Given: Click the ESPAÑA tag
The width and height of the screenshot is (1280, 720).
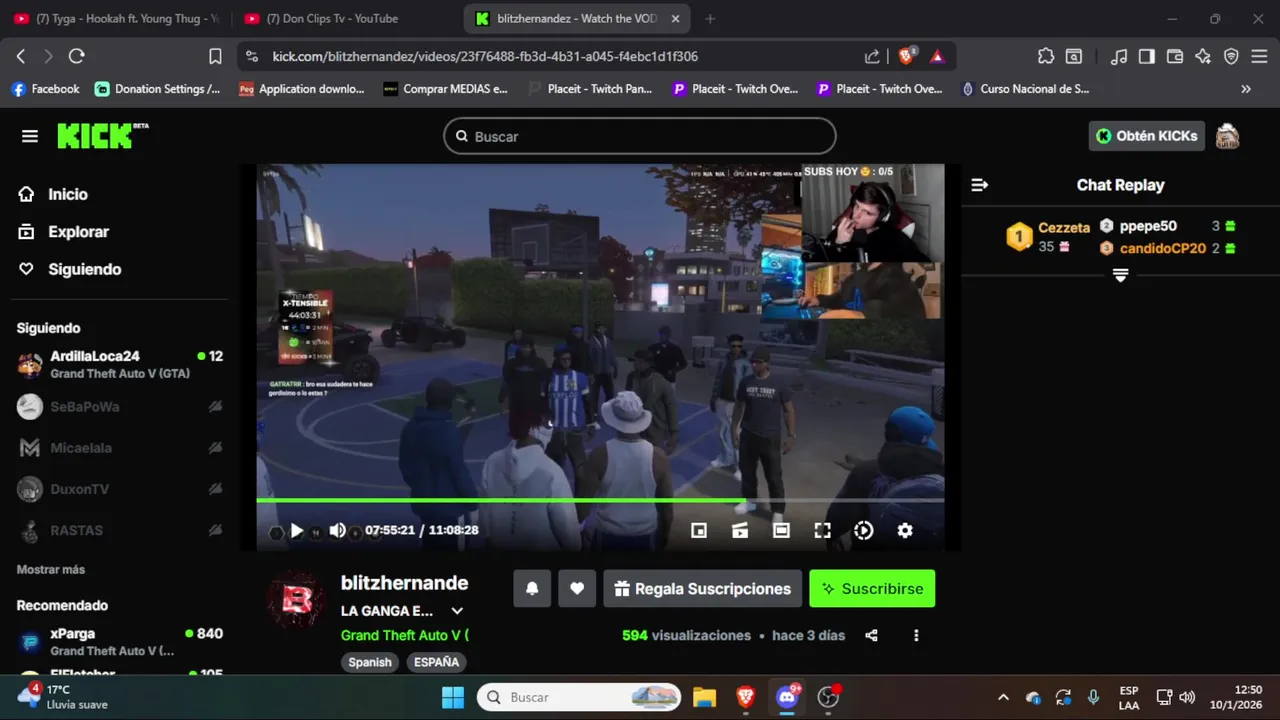Looking at the screenshot, I should tap(437, 662).
